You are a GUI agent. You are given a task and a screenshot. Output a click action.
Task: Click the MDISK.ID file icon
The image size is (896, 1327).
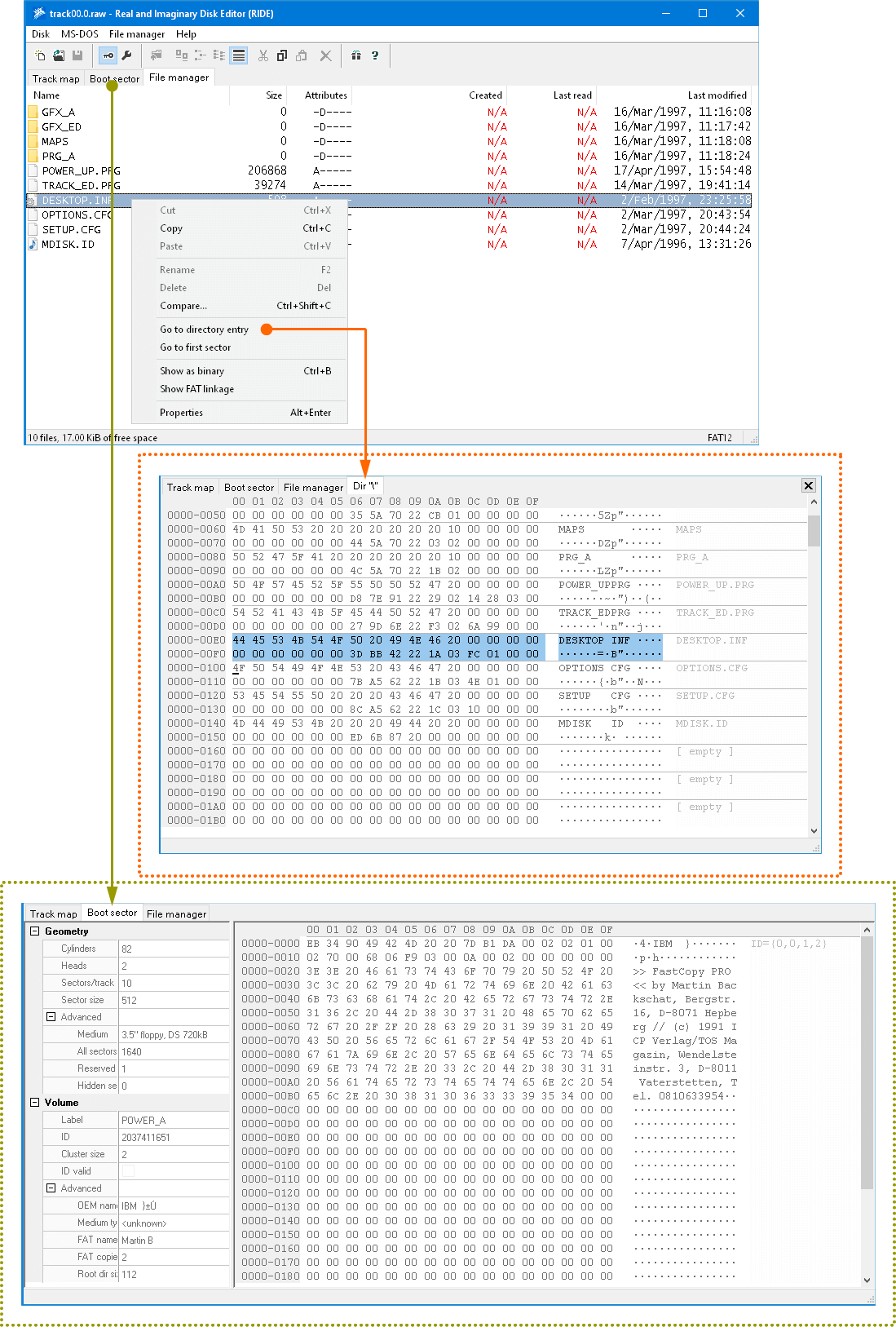click(x=33, y=244)
